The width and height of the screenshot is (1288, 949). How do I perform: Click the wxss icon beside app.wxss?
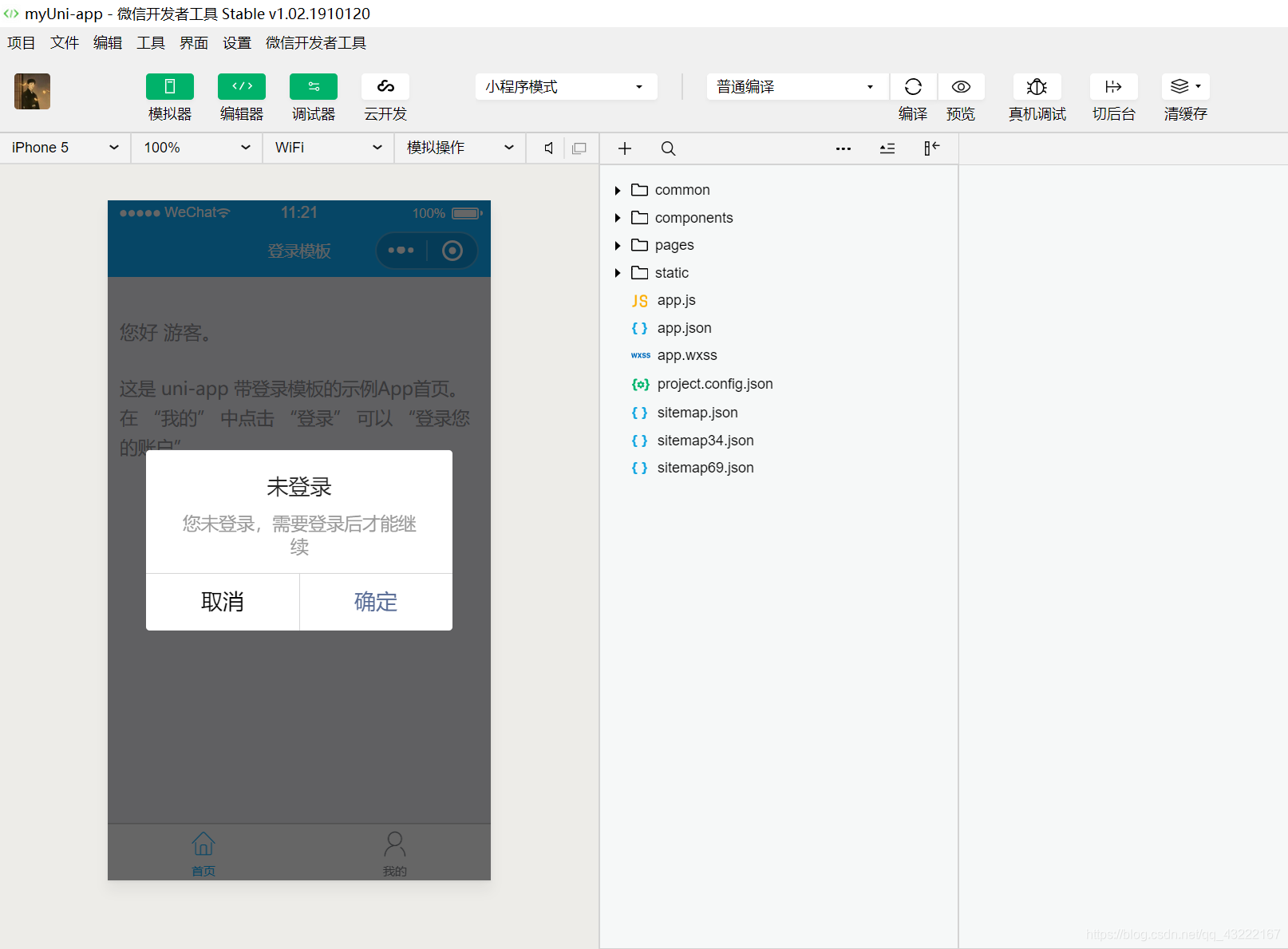641,355
